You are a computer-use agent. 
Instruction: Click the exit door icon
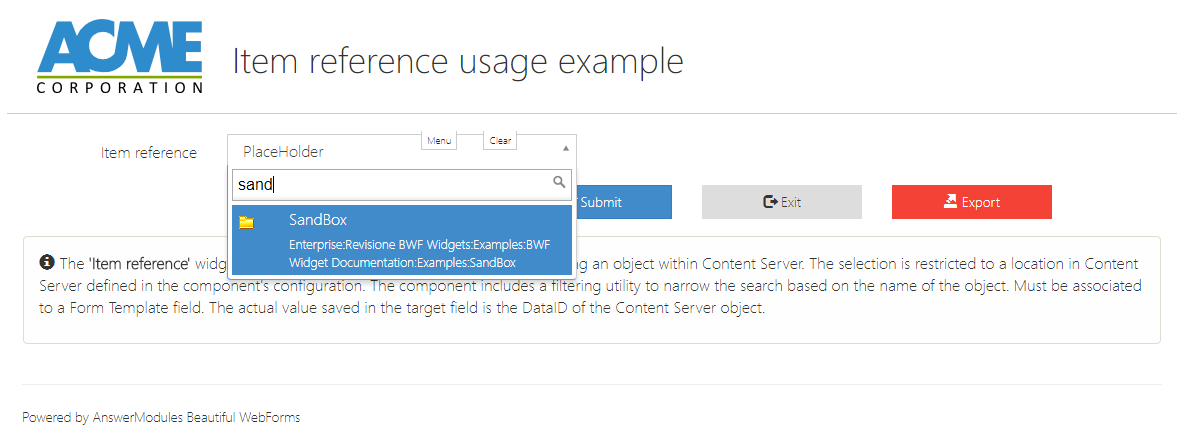pos(770,202)
